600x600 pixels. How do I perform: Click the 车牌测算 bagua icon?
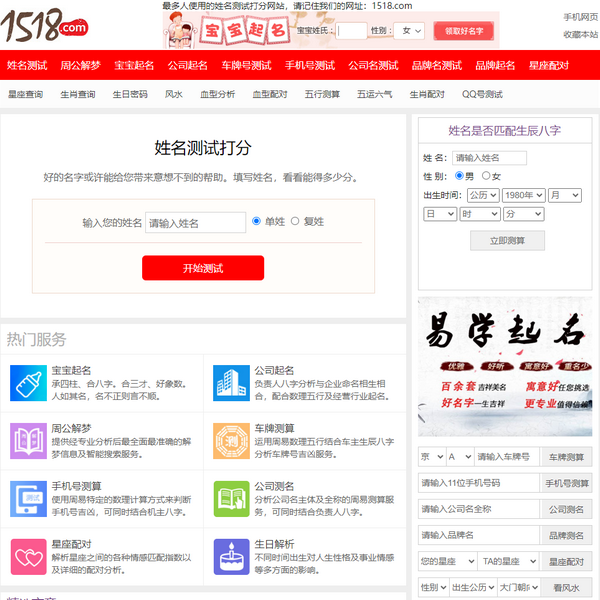[230, 439]
